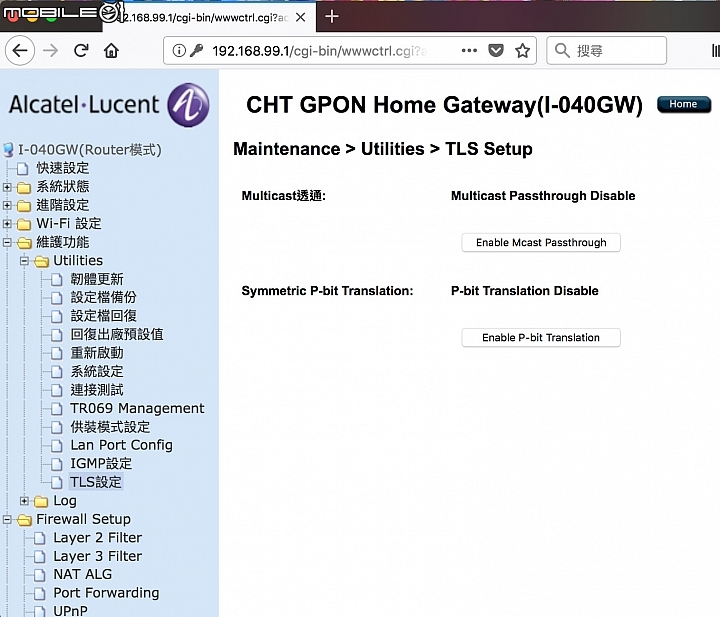The image size is (720, 617).
Task: Click the 'P-bit Translation Disable' status text
Action: click(x=524, y=291)
